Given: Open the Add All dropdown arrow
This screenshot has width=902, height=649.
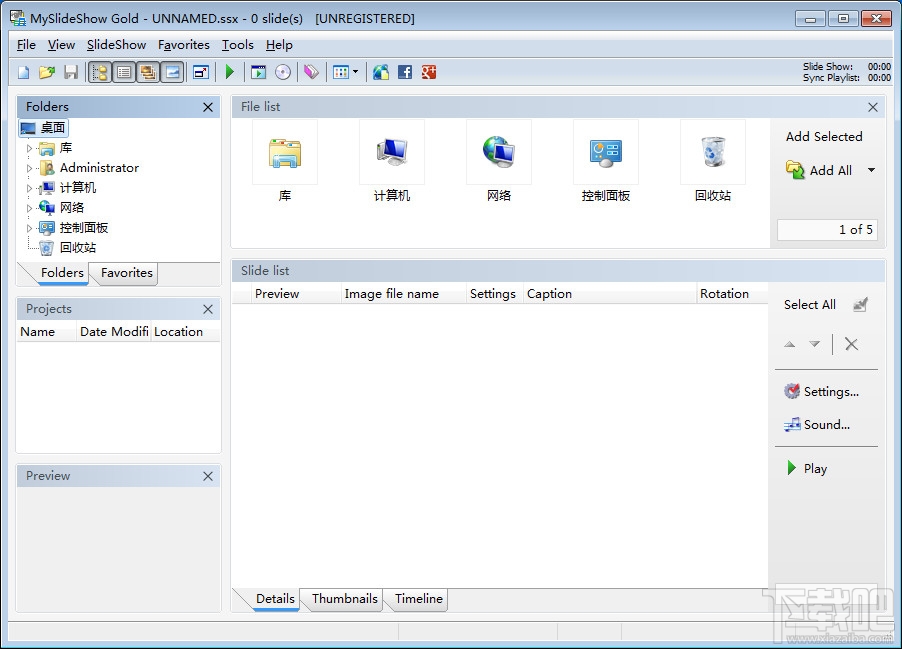Looking at the screenshot, I should (x=872, y=170).
